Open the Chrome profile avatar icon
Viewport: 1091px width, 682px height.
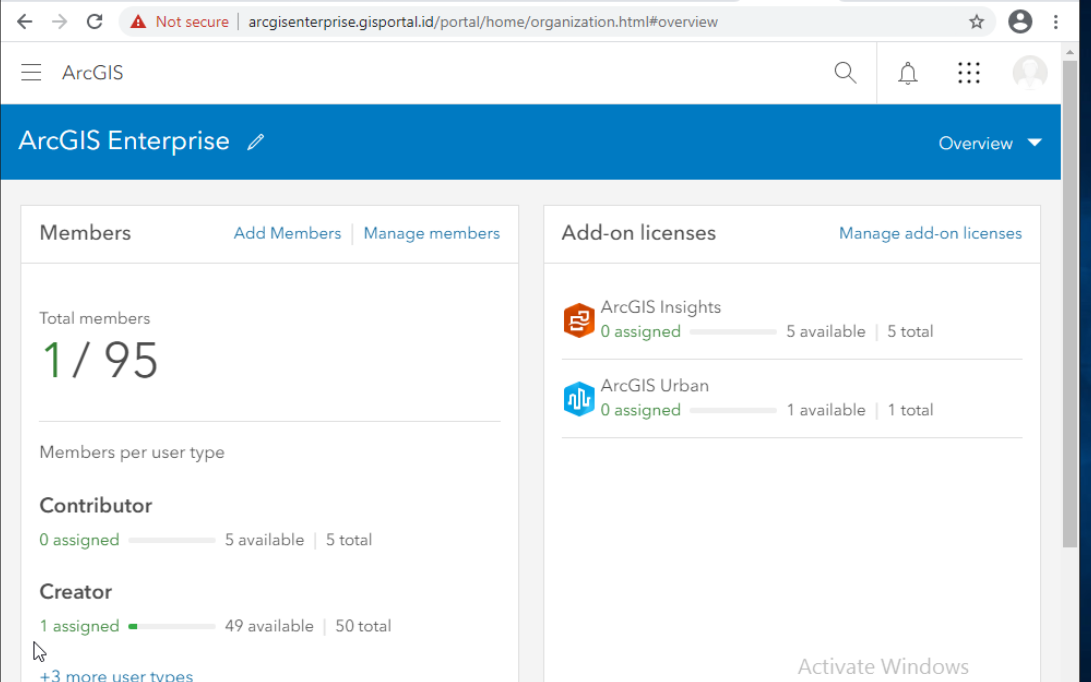[x=1020, y=22]
